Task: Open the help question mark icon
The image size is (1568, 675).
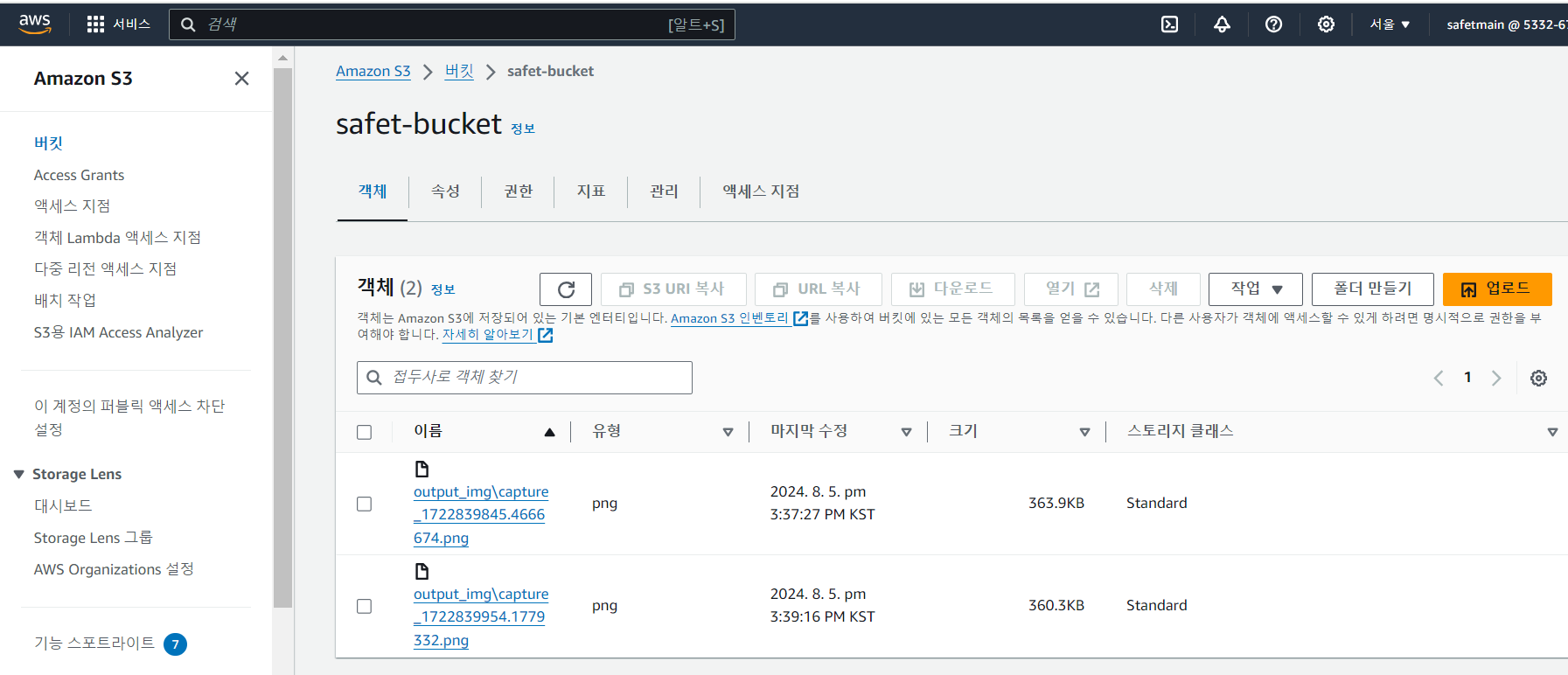Action: (1273, 24)
